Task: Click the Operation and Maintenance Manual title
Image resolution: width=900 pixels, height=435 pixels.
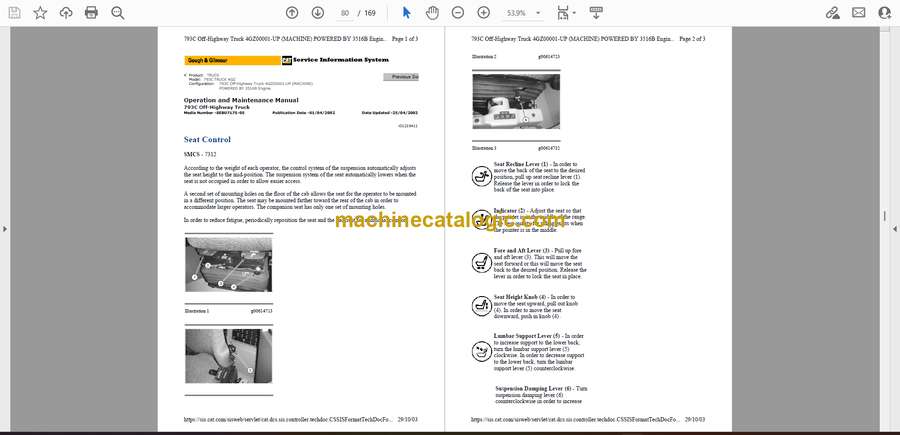Action: point(241,100)
